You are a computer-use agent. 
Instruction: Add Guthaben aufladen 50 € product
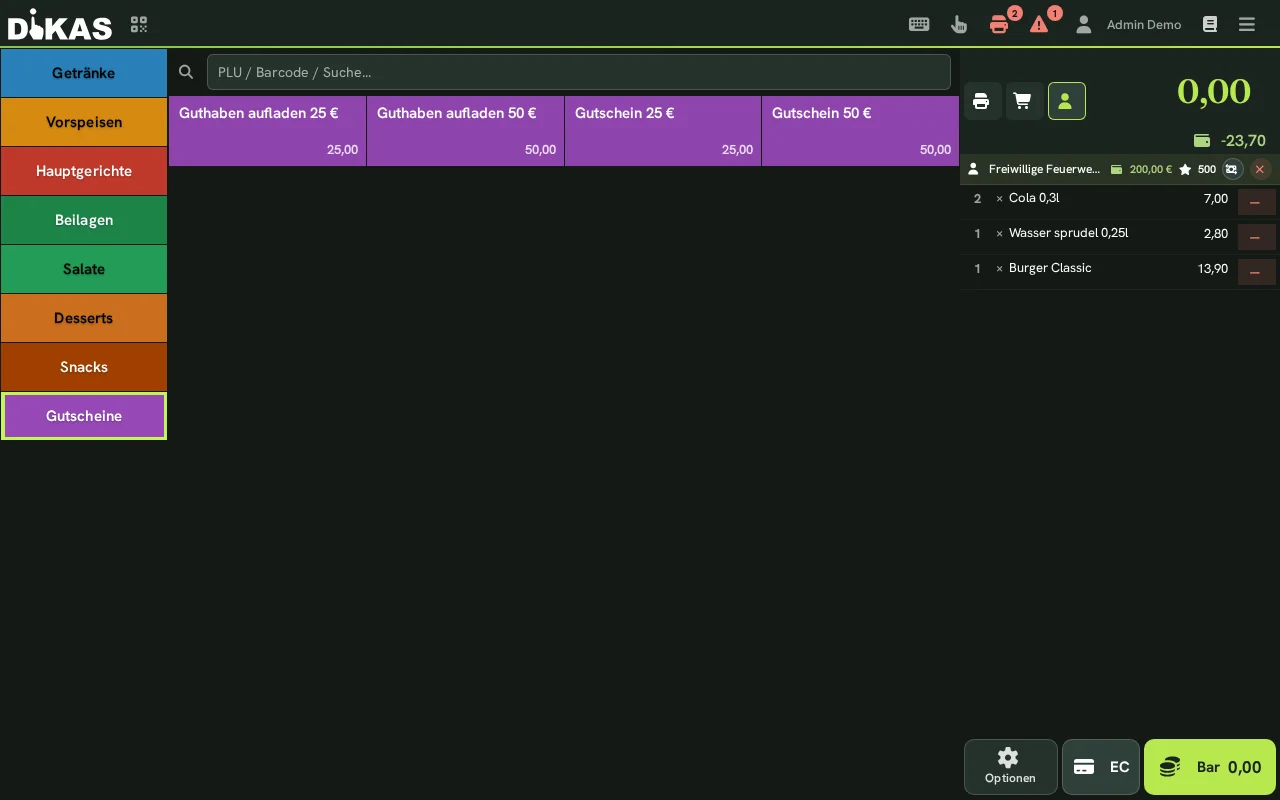(465, 131)
